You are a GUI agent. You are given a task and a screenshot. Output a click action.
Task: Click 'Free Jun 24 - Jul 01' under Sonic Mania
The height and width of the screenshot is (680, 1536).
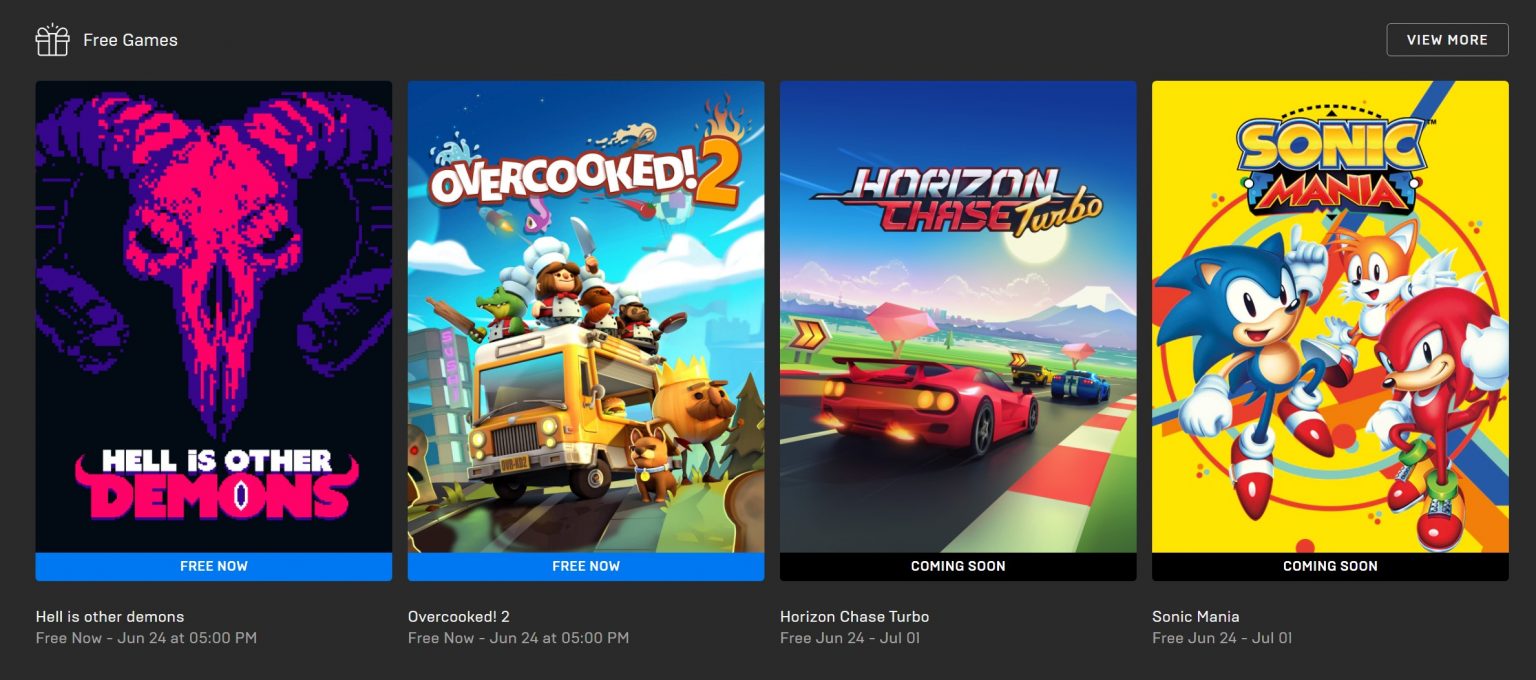pos(1222,638)
